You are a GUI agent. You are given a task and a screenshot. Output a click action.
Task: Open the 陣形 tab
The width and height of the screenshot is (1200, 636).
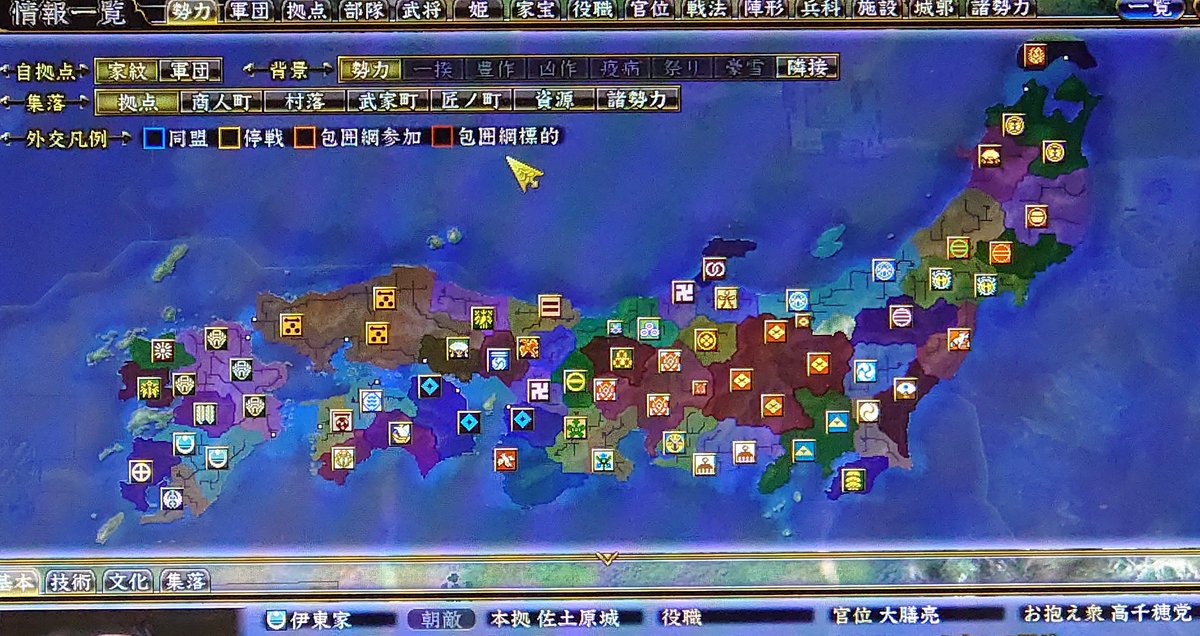[765, 10]
